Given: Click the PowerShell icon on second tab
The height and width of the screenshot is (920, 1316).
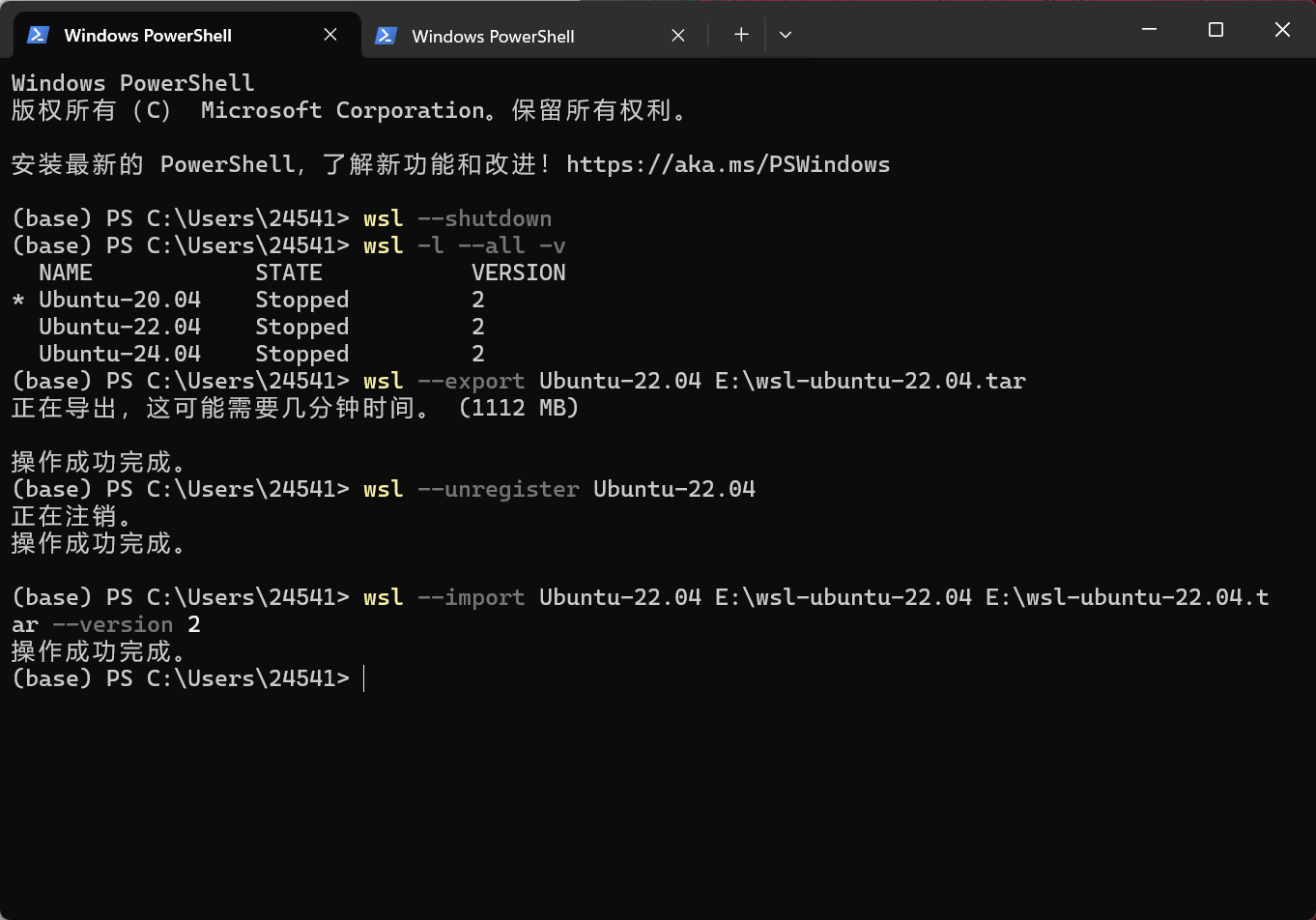Looking at the screenshot, I should (386, 36).
